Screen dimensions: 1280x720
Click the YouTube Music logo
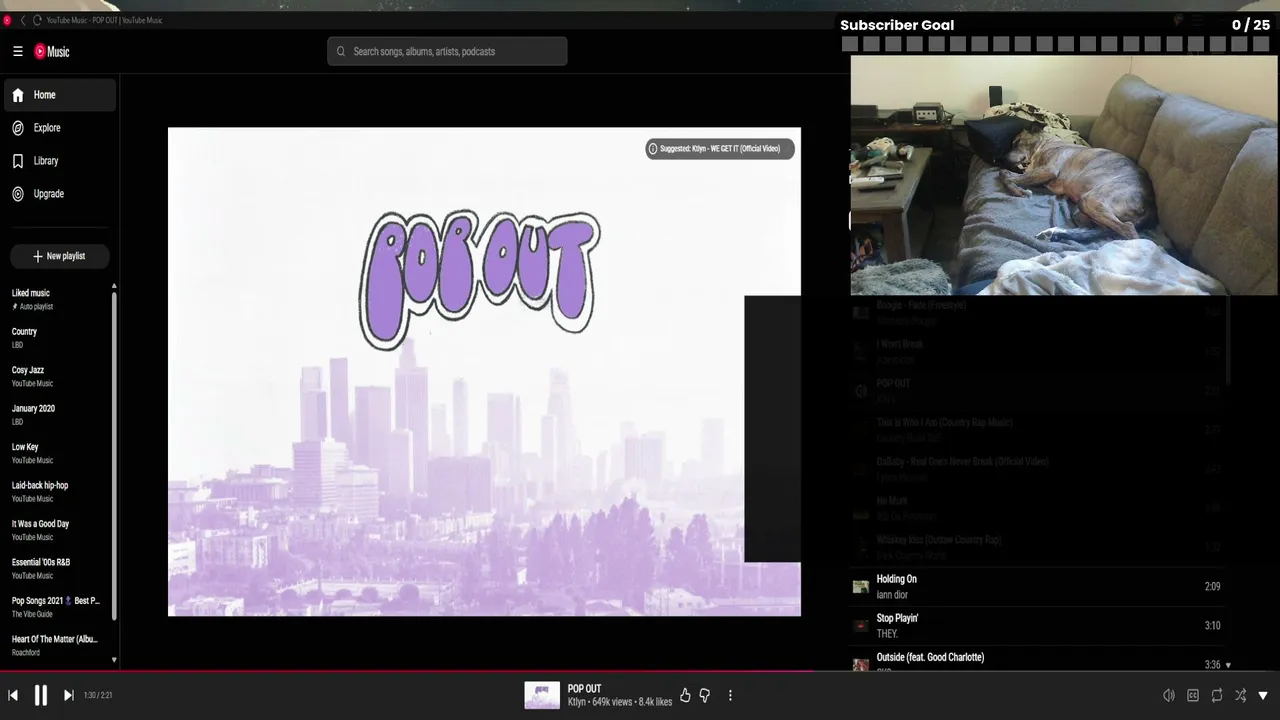(x=52, y=51)
